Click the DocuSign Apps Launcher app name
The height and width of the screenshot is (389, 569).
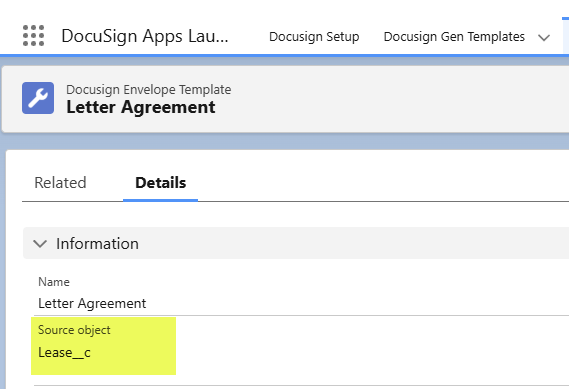click(x=145, y=36)
